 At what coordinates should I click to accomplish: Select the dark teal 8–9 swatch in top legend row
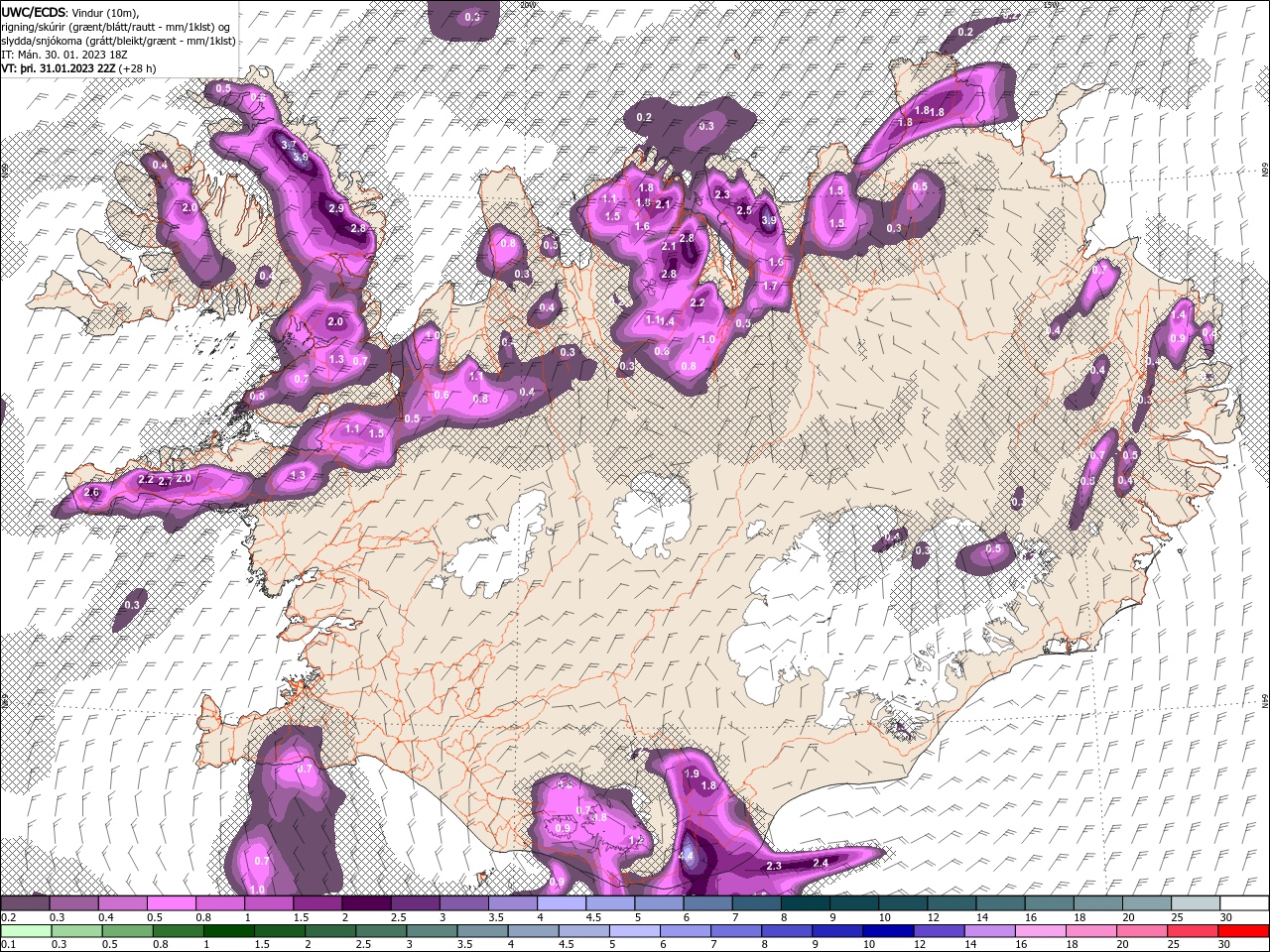[805, 903]
